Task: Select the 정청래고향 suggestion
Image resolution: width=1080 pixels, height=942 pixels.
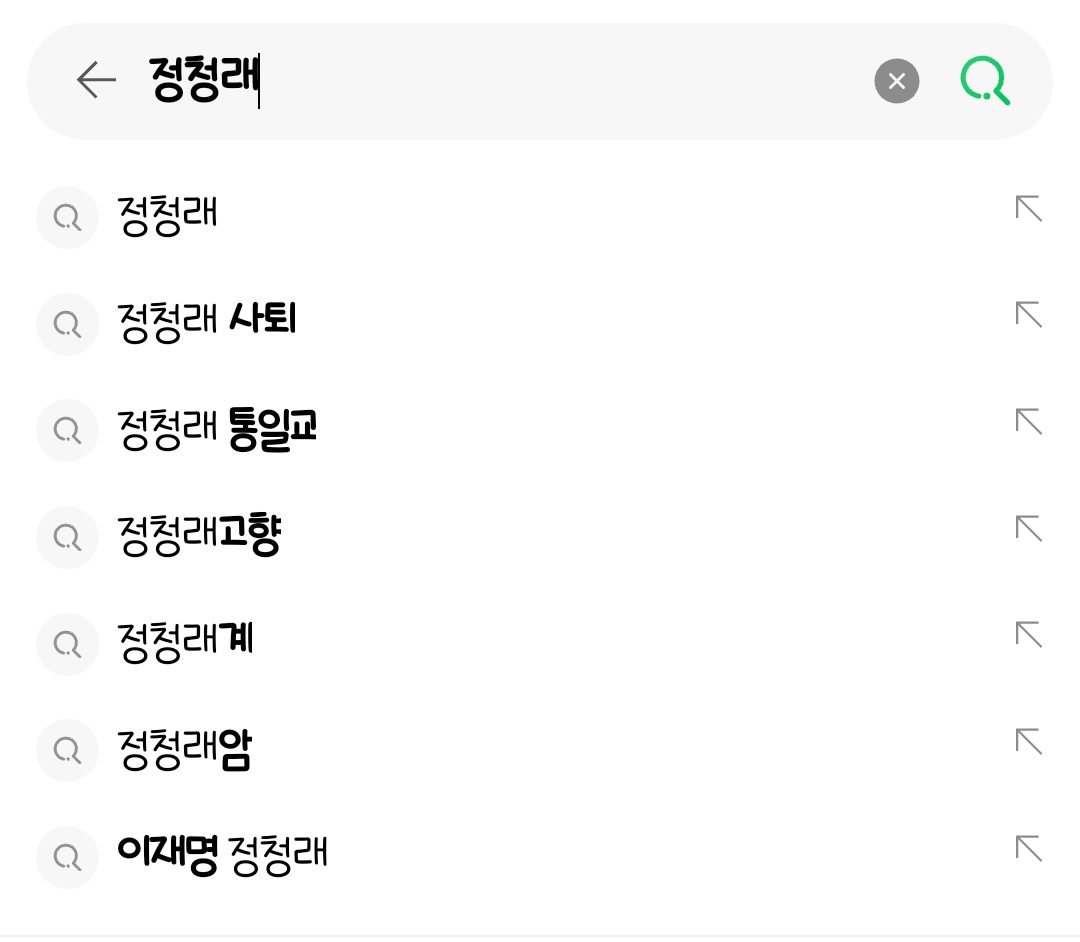Action: pyautogui.click(x=199, y=536)
